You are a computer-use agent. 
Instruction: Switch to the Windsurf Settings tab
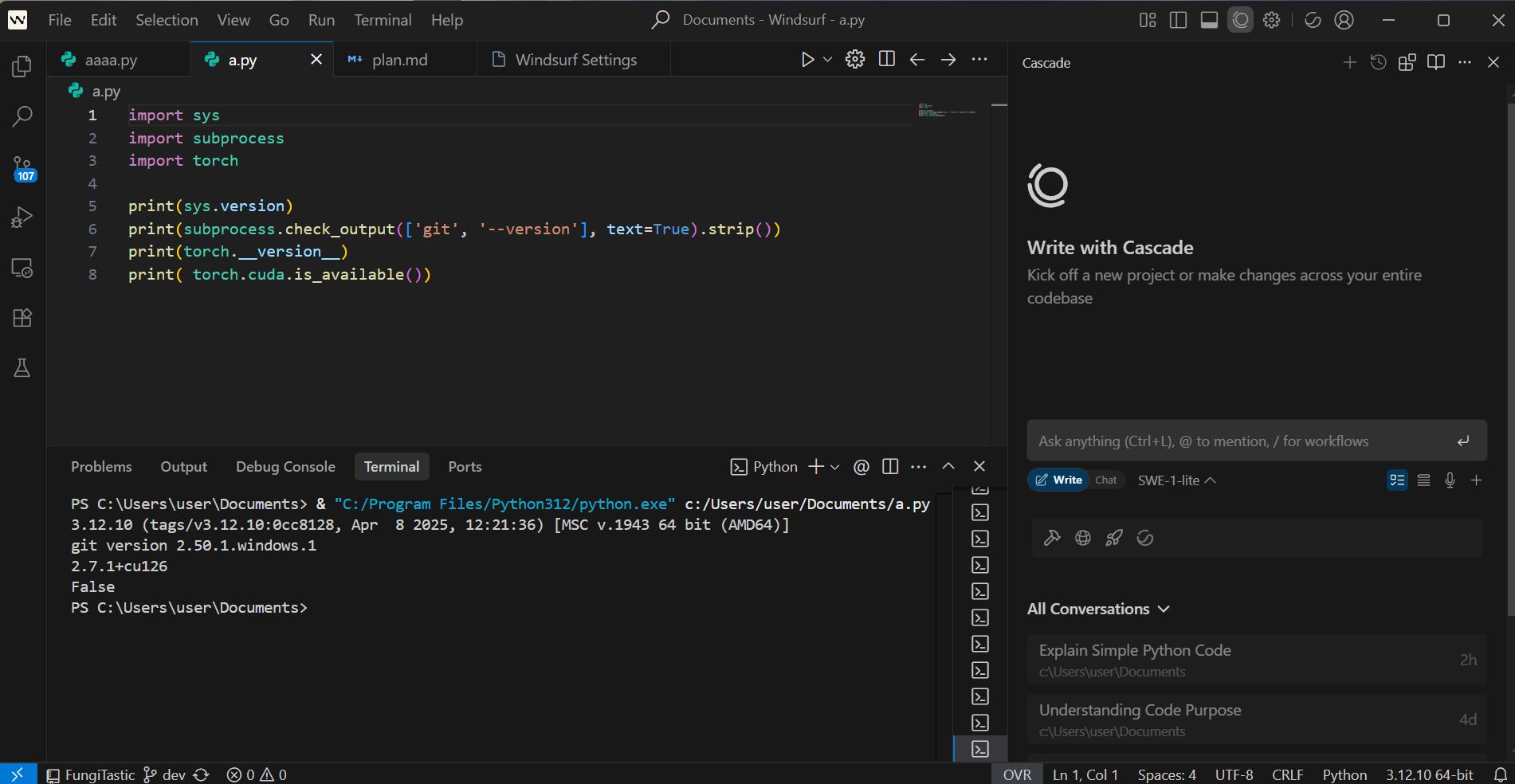point(575,60)
